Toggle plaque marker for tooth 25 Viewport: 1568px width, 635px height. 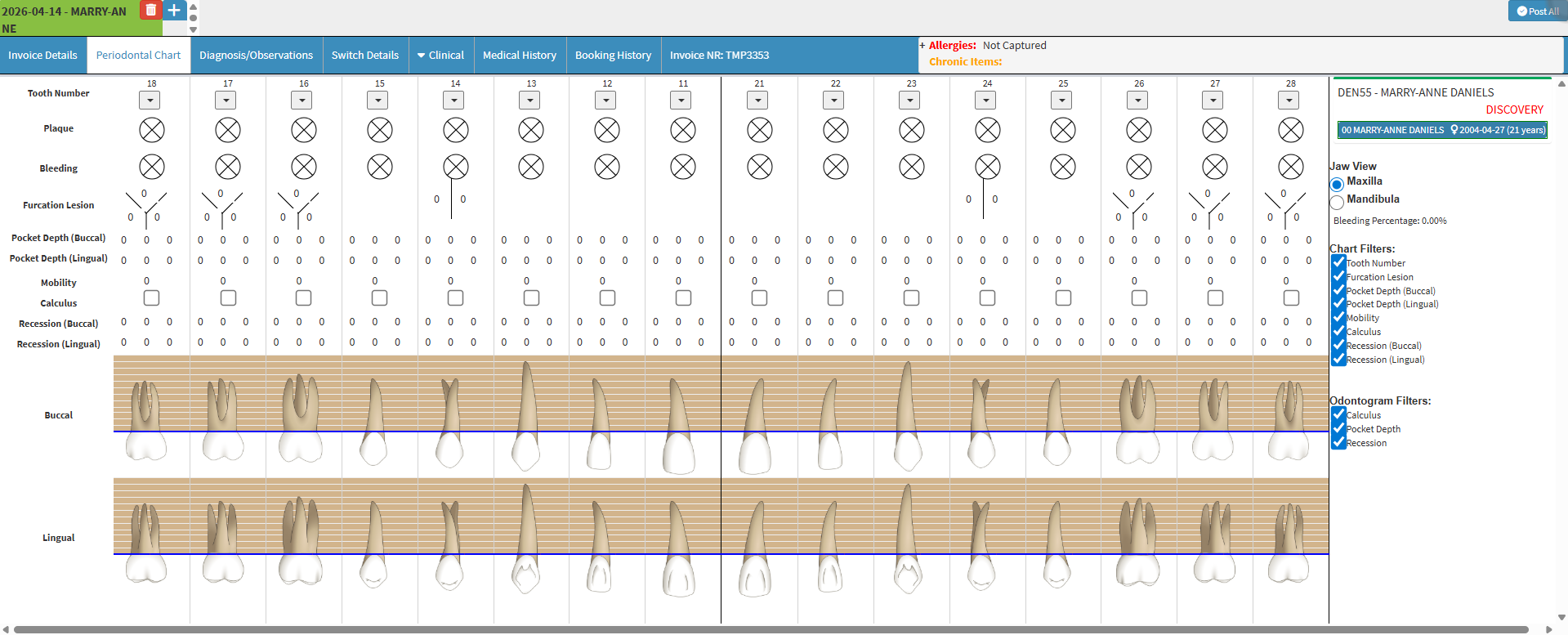[1063, 130]
